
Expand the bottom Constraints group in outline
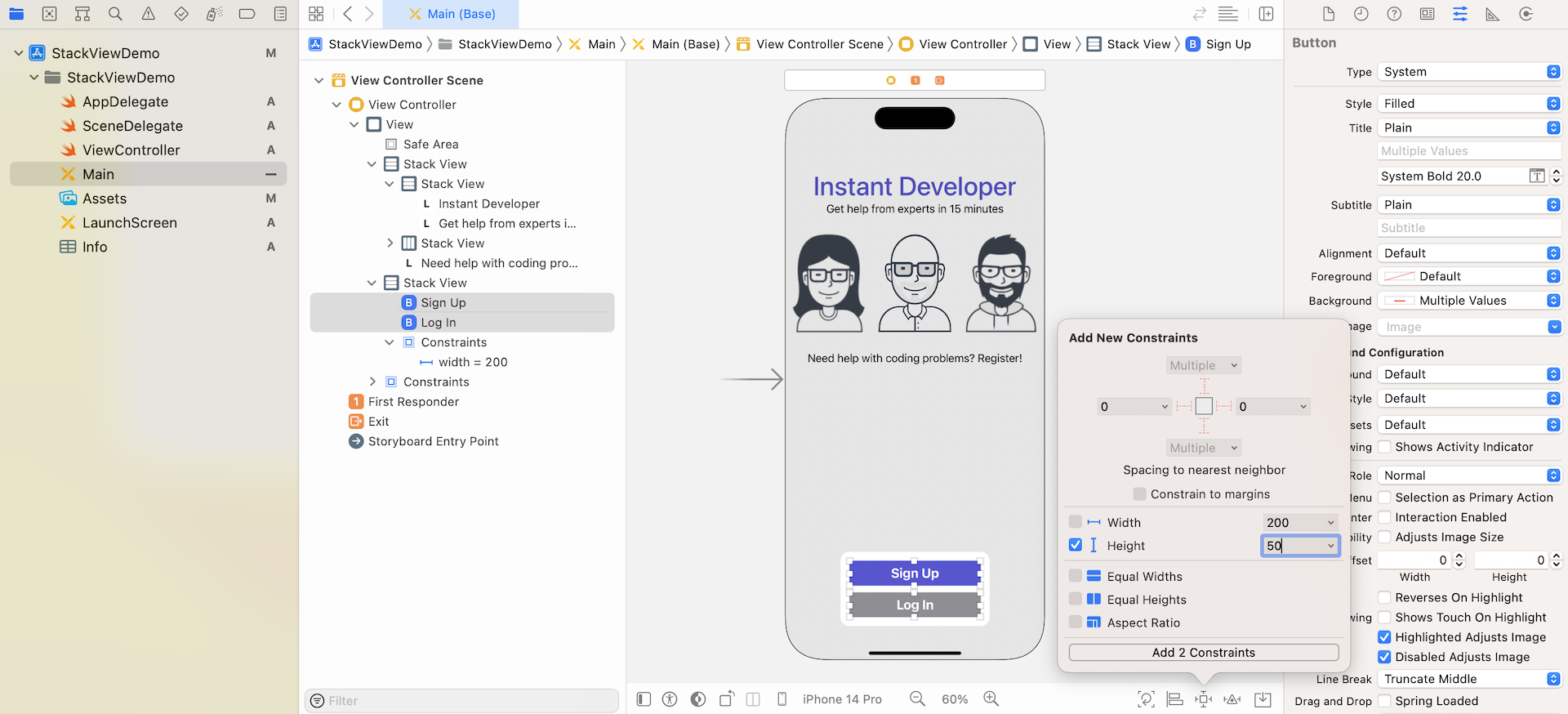tap(372, 382)
